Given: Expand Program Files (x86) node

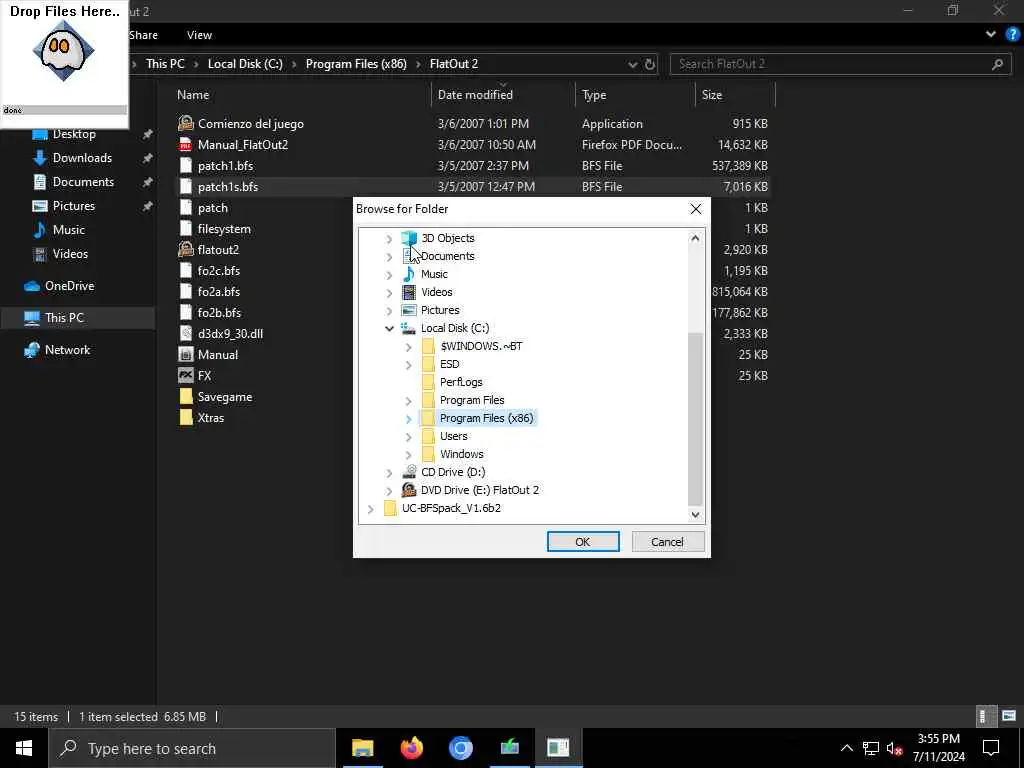Looking at the screenshot, I should [409, 419].
